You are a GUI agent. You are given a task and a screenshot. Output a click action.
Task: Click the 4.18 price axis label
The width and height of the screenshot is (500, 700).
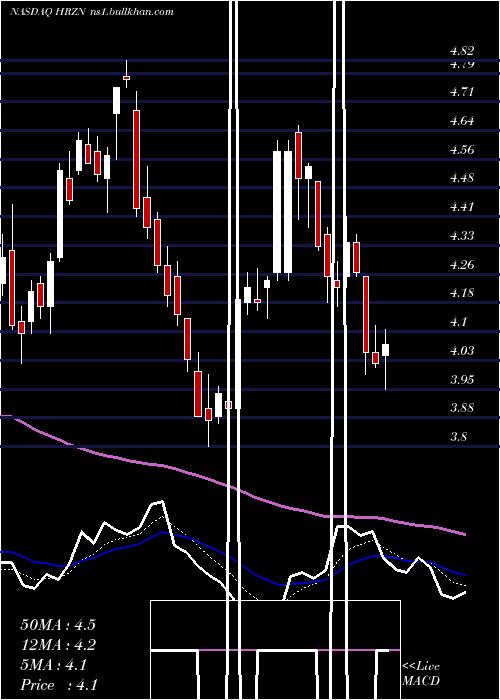click(x=462, y=293)
